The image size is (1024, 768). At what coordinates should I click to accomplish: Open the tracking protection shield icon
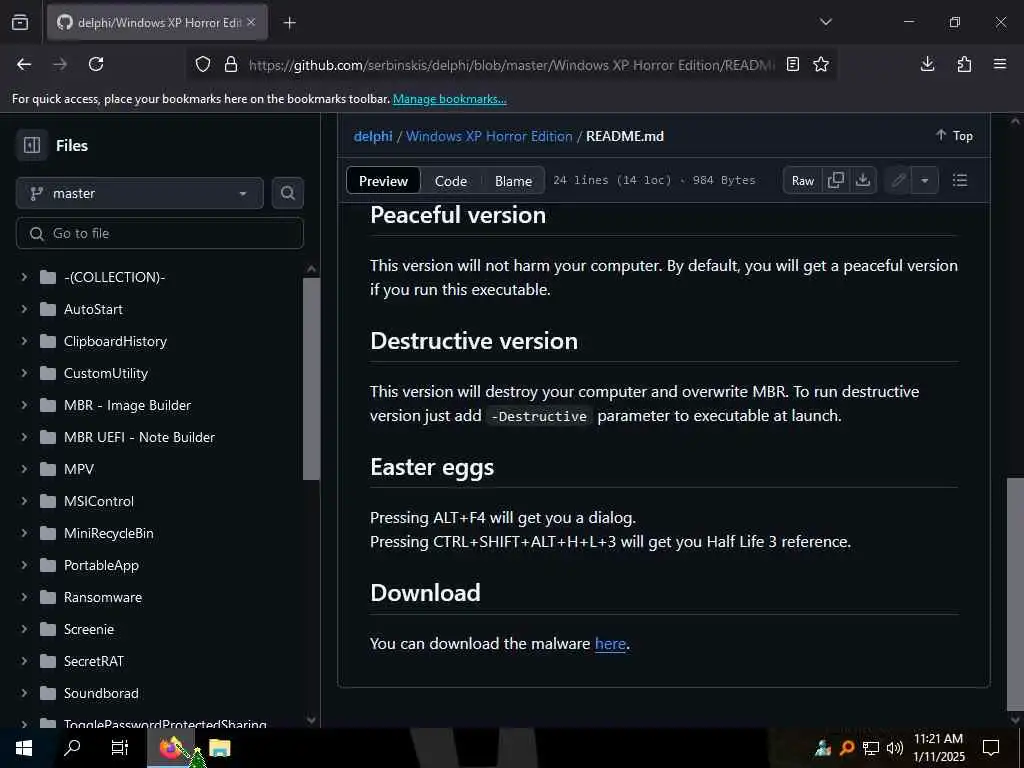point(203,64)
